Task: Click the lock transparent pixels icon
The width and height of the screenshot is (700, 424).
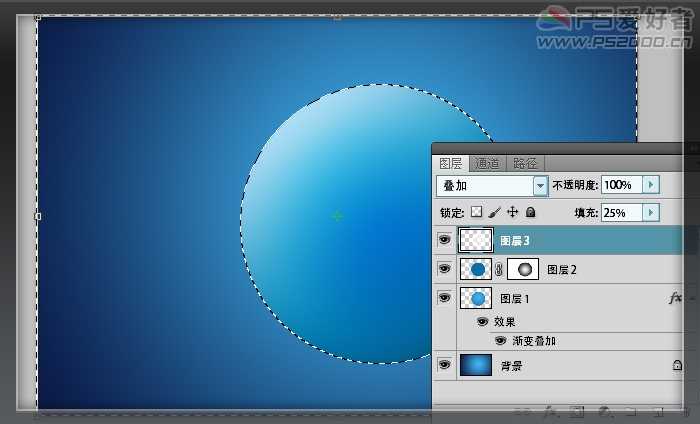Action: (x=477, y=212)
